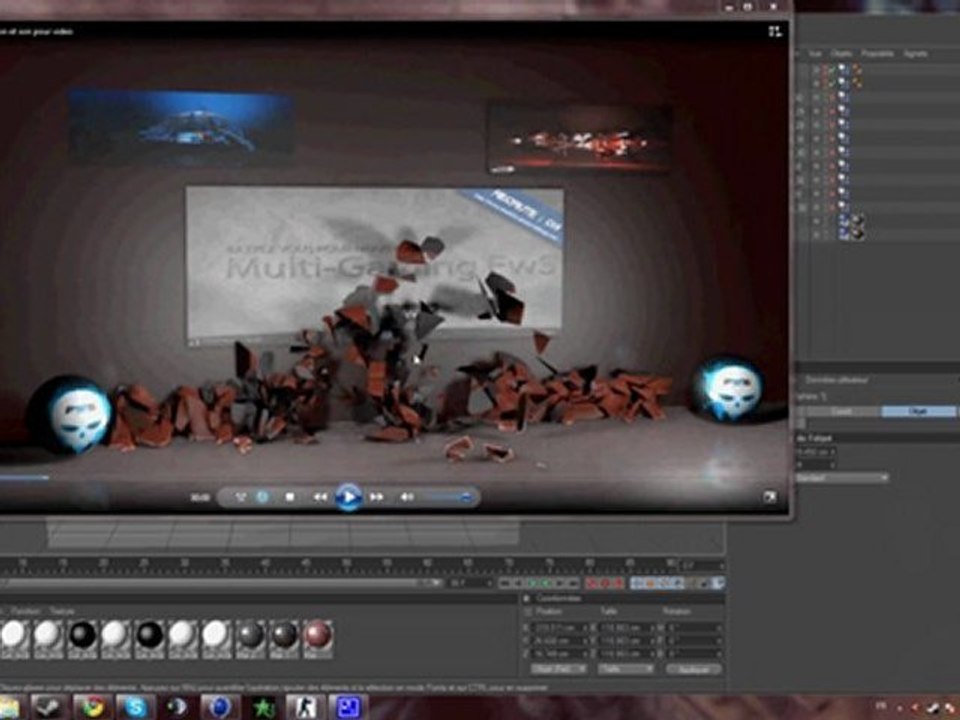
Task: Click first numeric field in attribute panel
Action: 816,452
